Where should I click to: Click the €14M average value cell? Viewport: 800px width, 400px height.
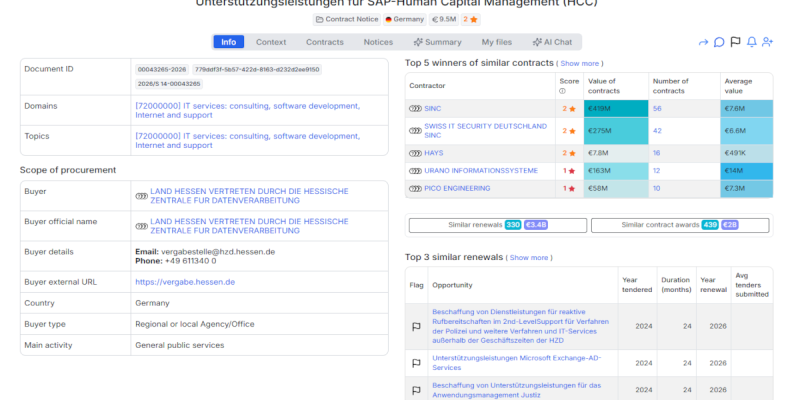point(746,171)
